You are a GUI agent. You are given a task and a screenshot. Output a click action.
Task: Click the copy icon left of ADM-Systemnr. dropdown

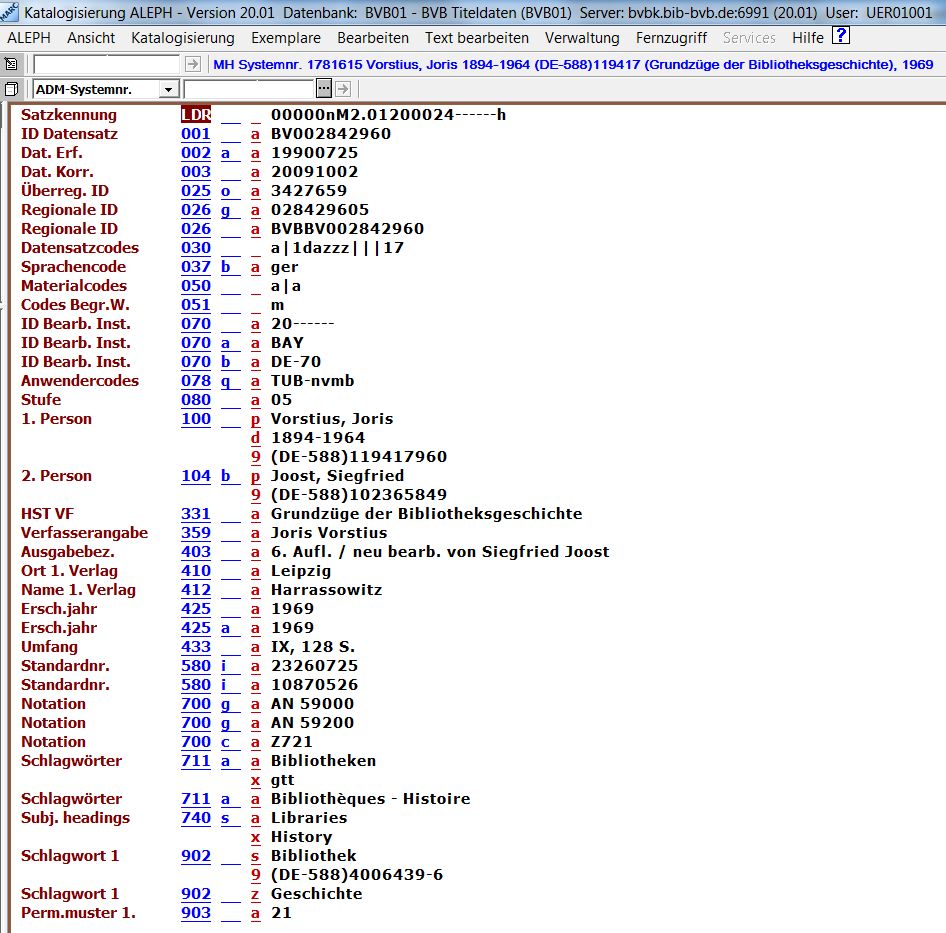(11, 89)
